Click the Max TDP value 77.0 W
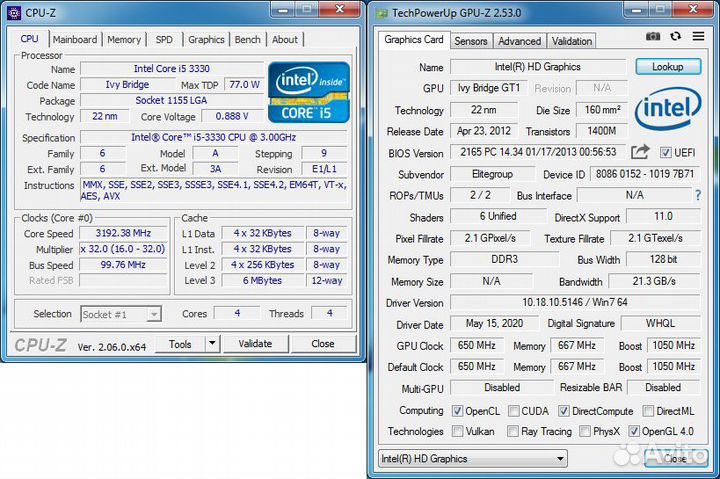This screenshot has height=479, width=720. (x=244, y=85)
